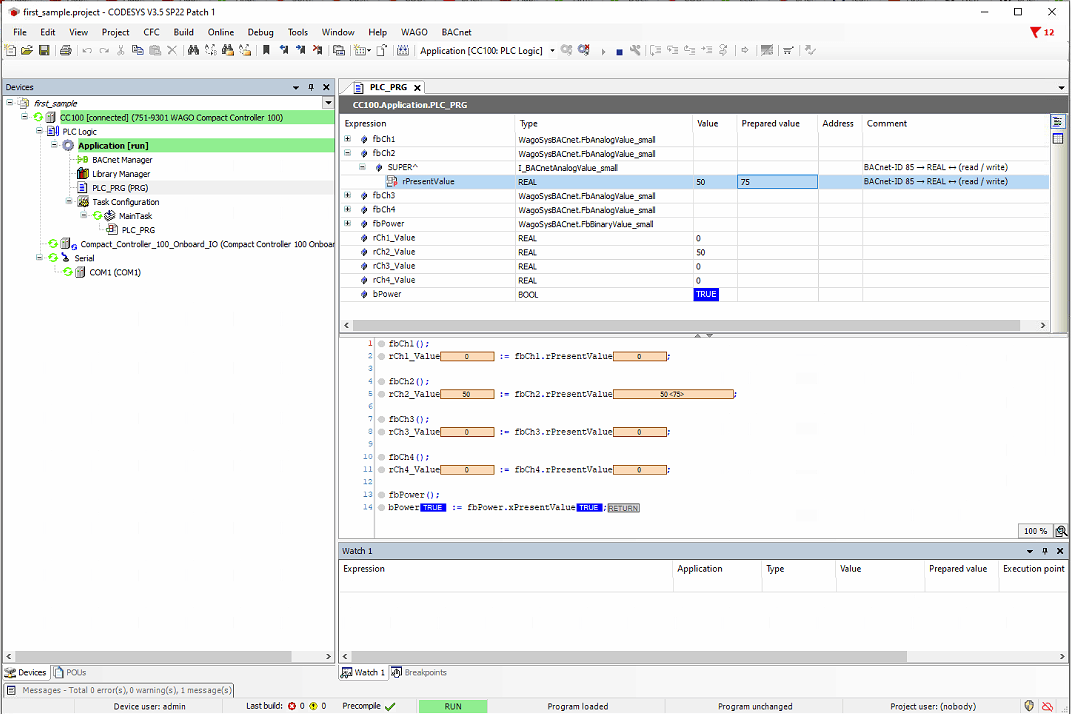
Task: Click the Replace icon next to Find
Action: (210, 51)
